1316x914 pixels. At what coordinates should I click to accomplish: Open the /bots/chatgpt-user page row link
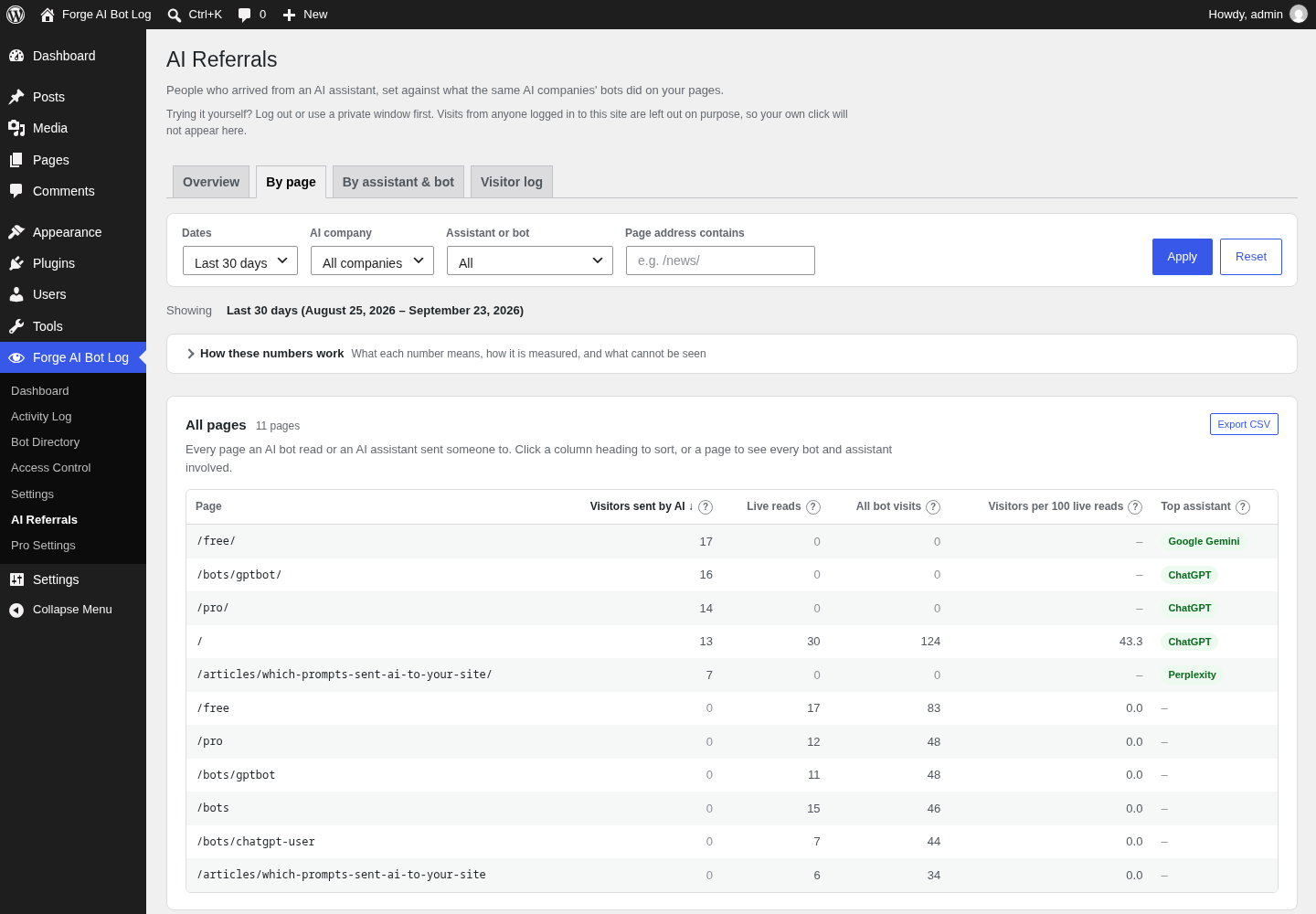tap(256, 842)
